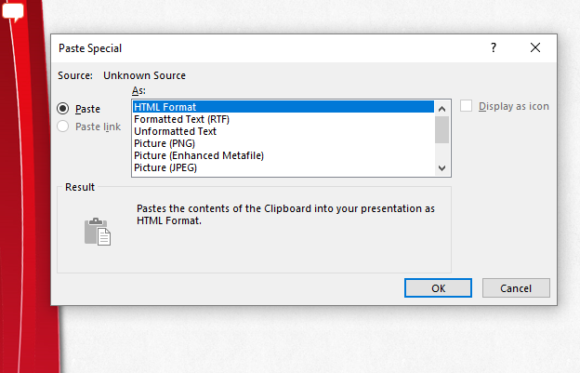Select the Paste link radio button
Viewport: 580px width, 373px height.
tap(63, 126)
